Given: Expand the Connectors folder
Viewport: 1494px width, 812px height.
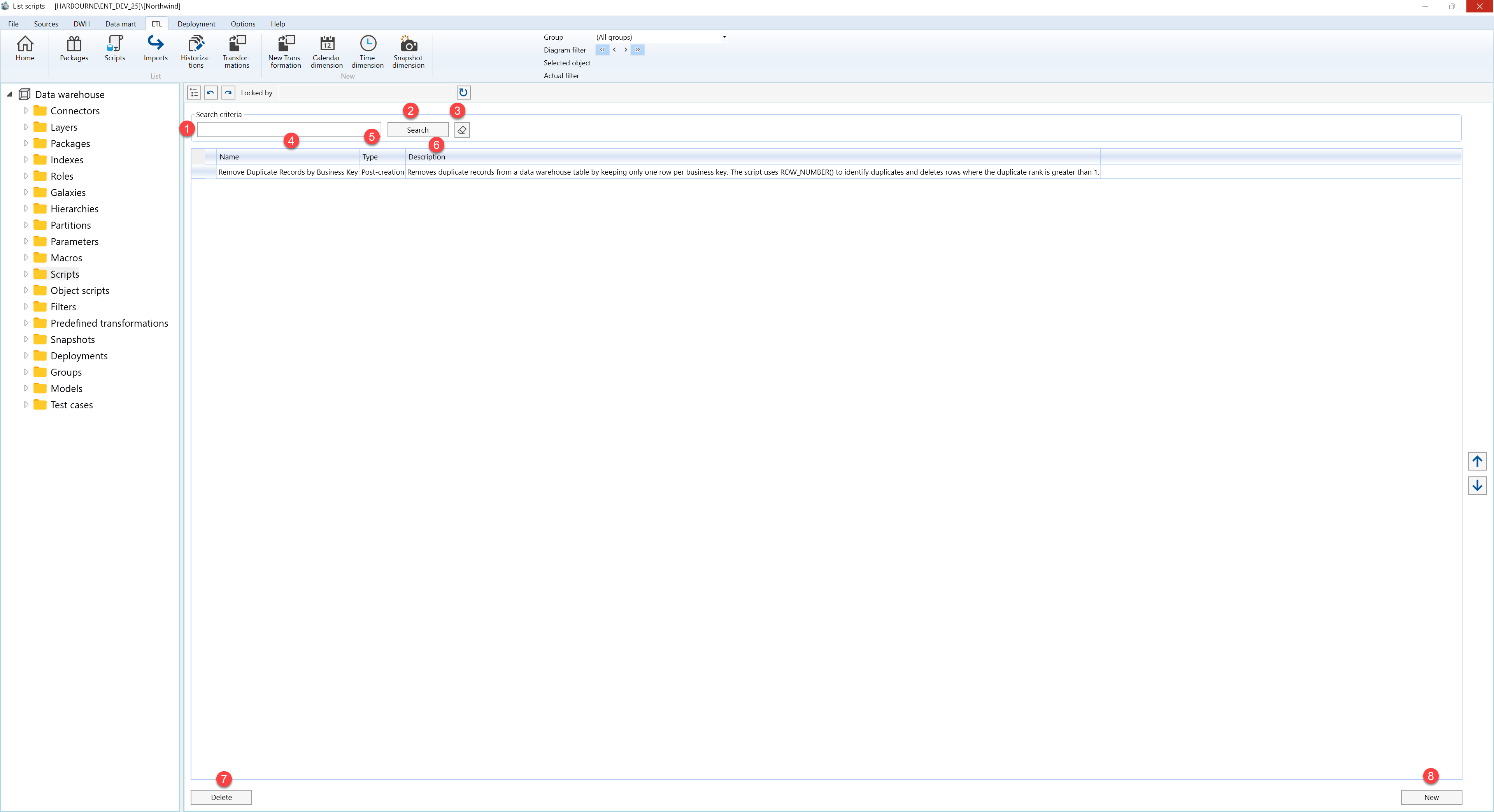Looking at the screenshot, I should 26,110.
